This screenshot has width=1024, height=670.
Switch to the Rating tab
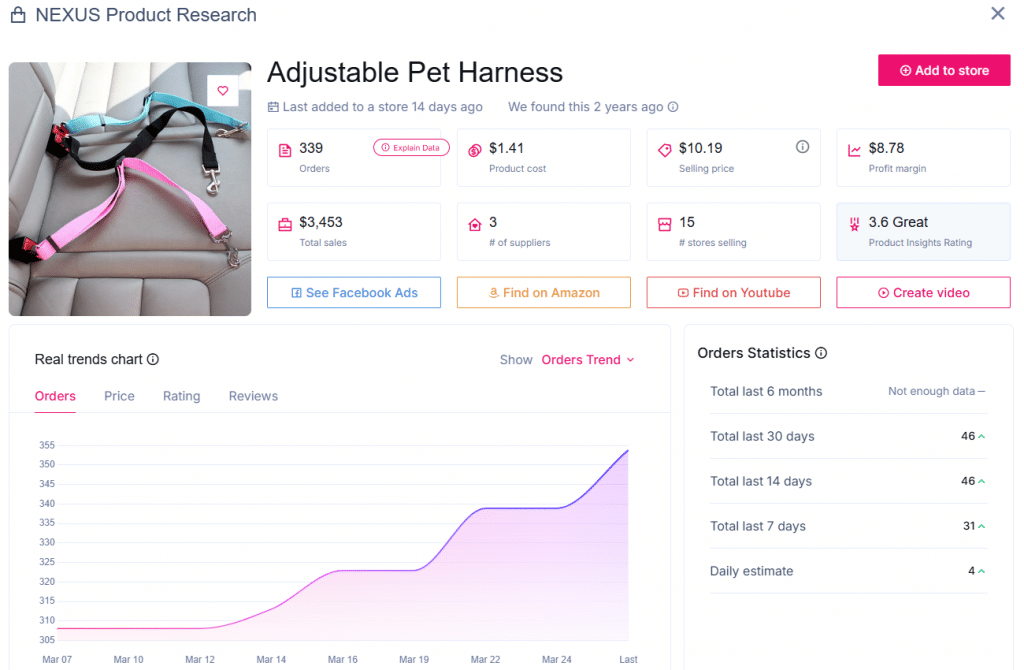click(x=181, y=396)
